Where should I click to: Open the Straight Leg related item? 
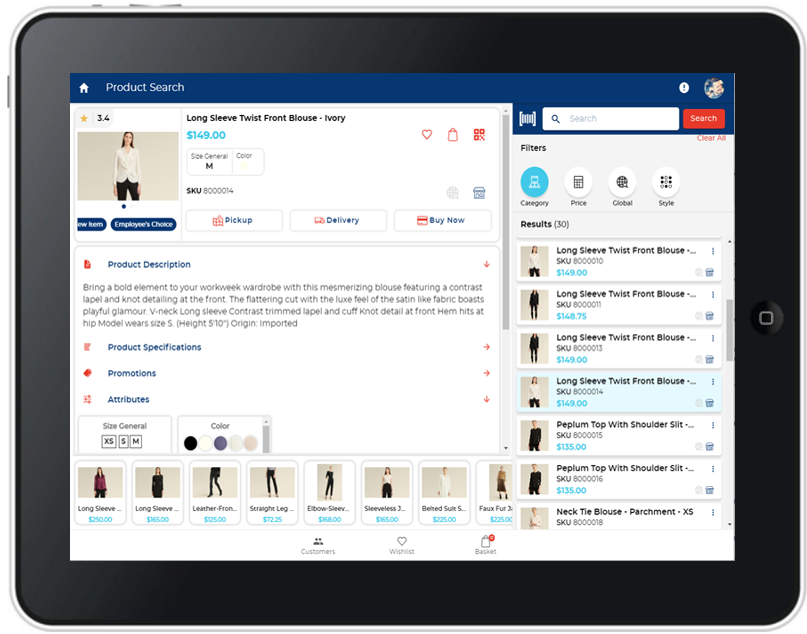click(x=272, y=493)
